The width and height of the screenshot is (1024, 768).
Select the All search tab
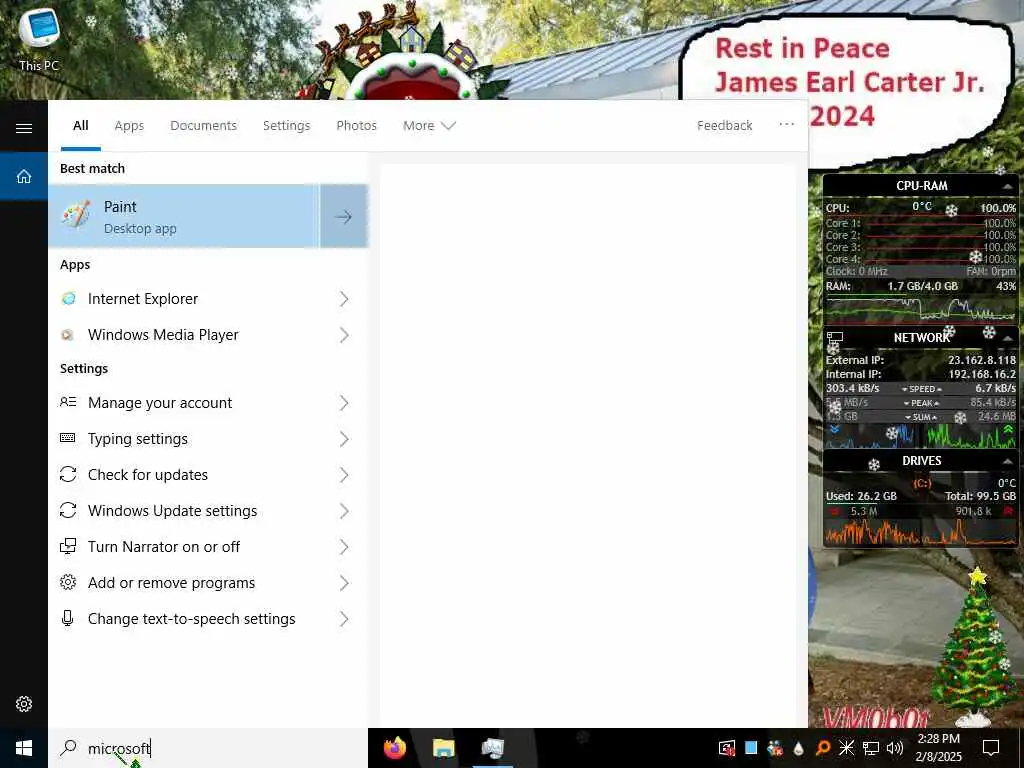[80, 125]
